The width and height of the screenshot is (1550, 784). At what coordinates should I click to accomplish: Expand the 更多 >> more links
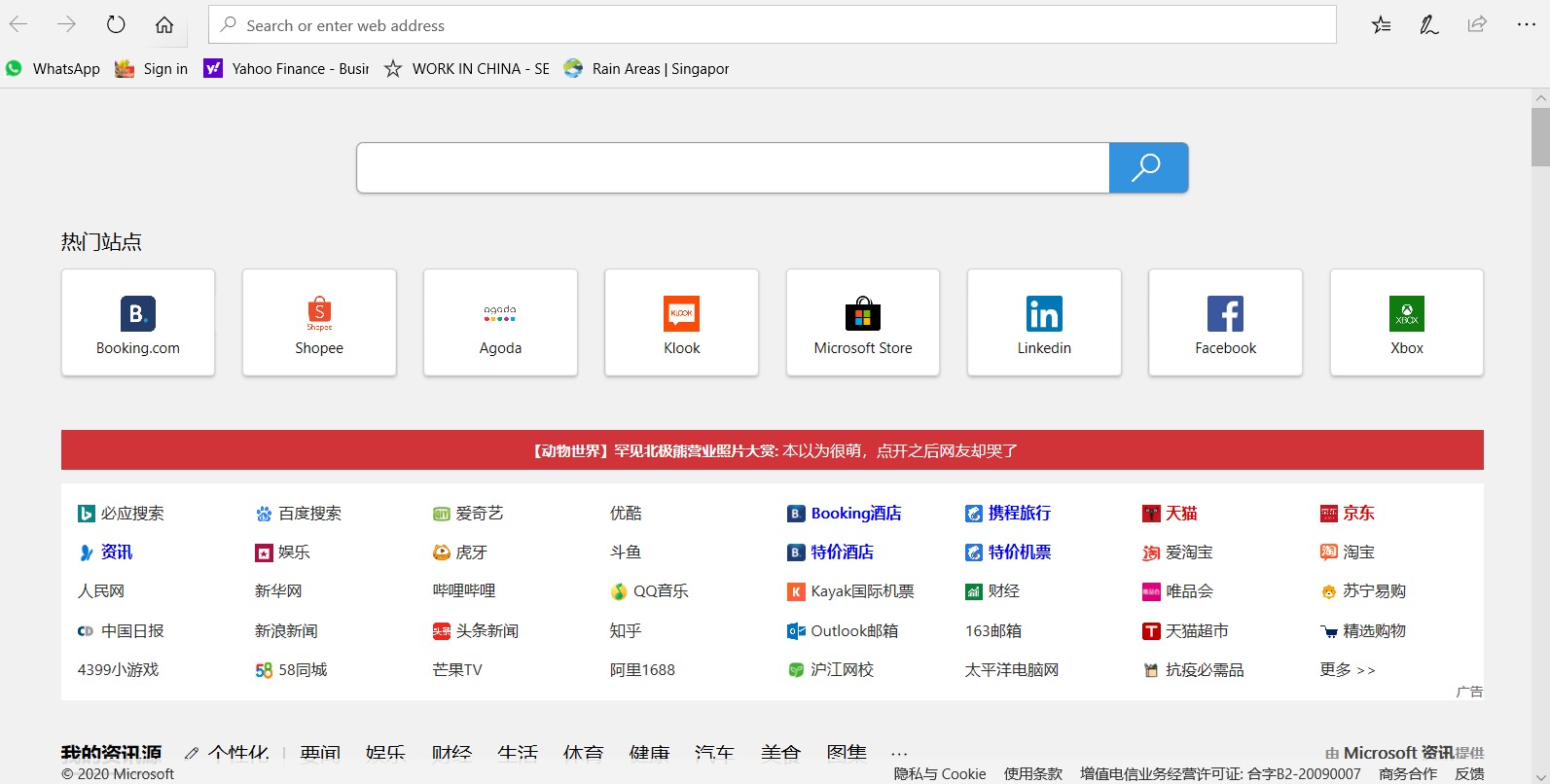[x=1348, y=670]
